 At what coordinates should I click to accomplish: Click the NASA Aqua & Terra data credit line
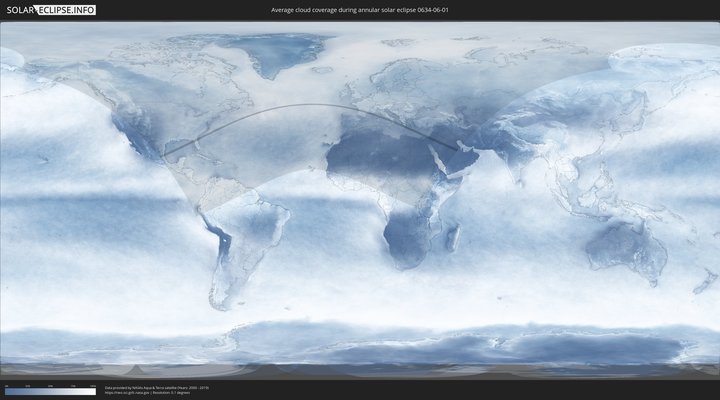point(157,388)
